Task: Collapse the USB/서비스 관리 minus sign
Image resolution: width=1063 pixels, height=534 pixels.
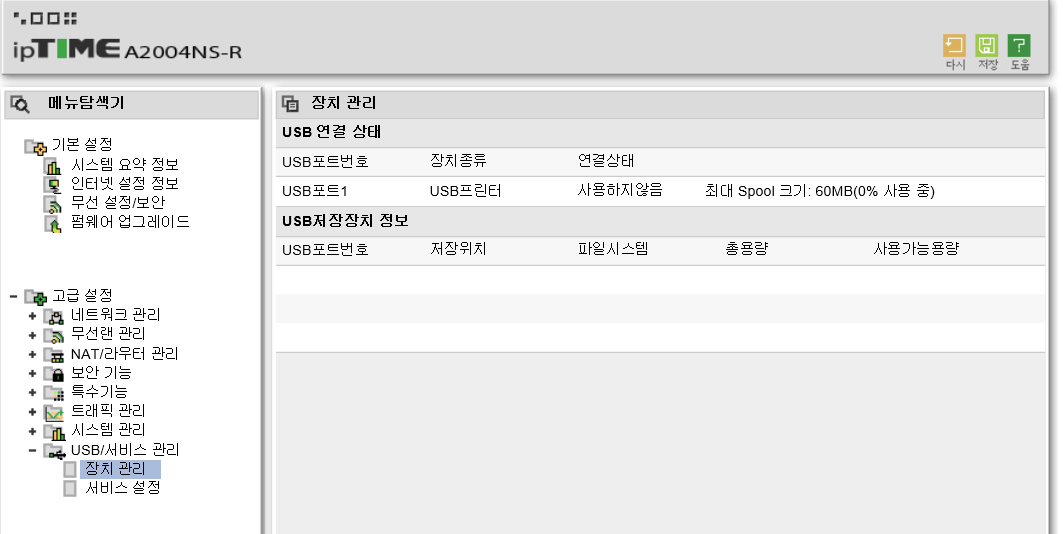Action: [x=32, y=450]
